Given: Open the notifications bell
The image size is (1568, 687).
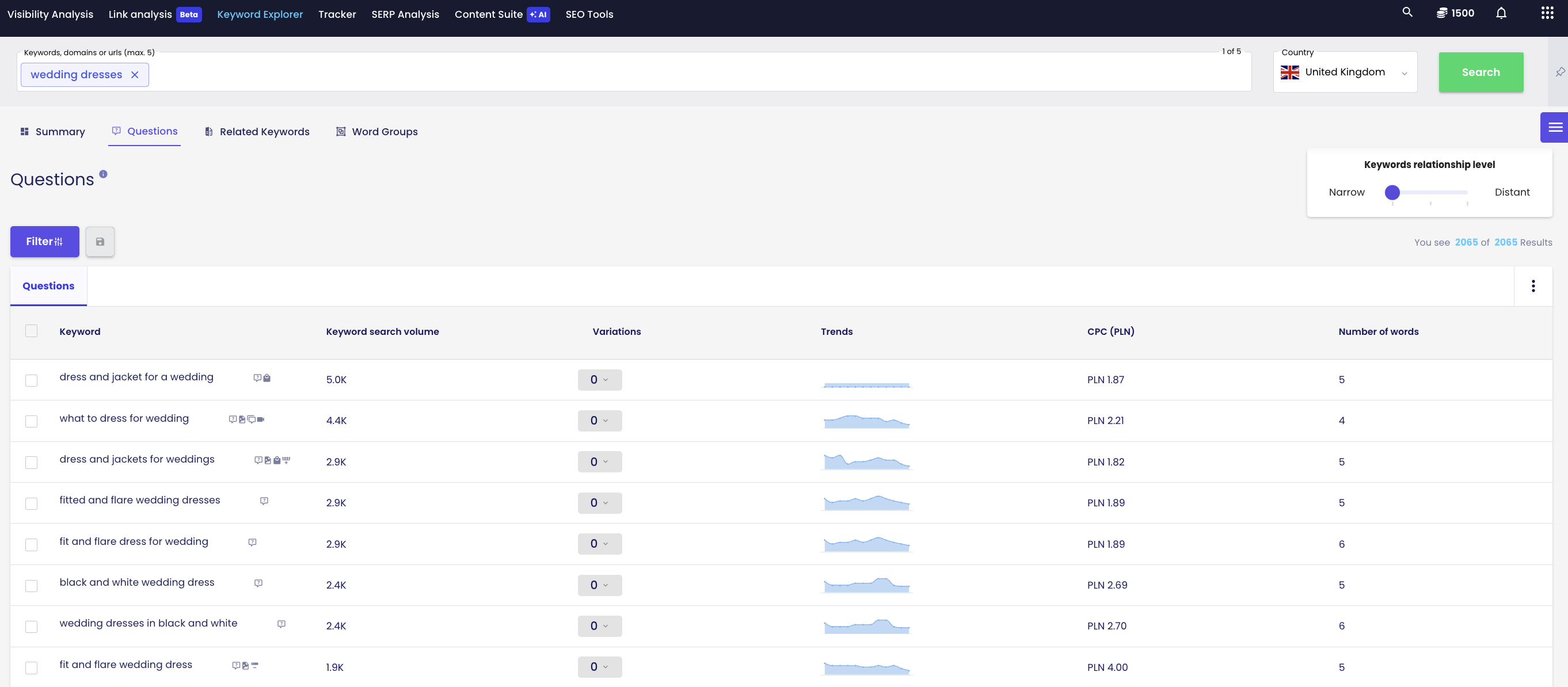Looking at the screenshot, I should click(x=1501, y=13).
